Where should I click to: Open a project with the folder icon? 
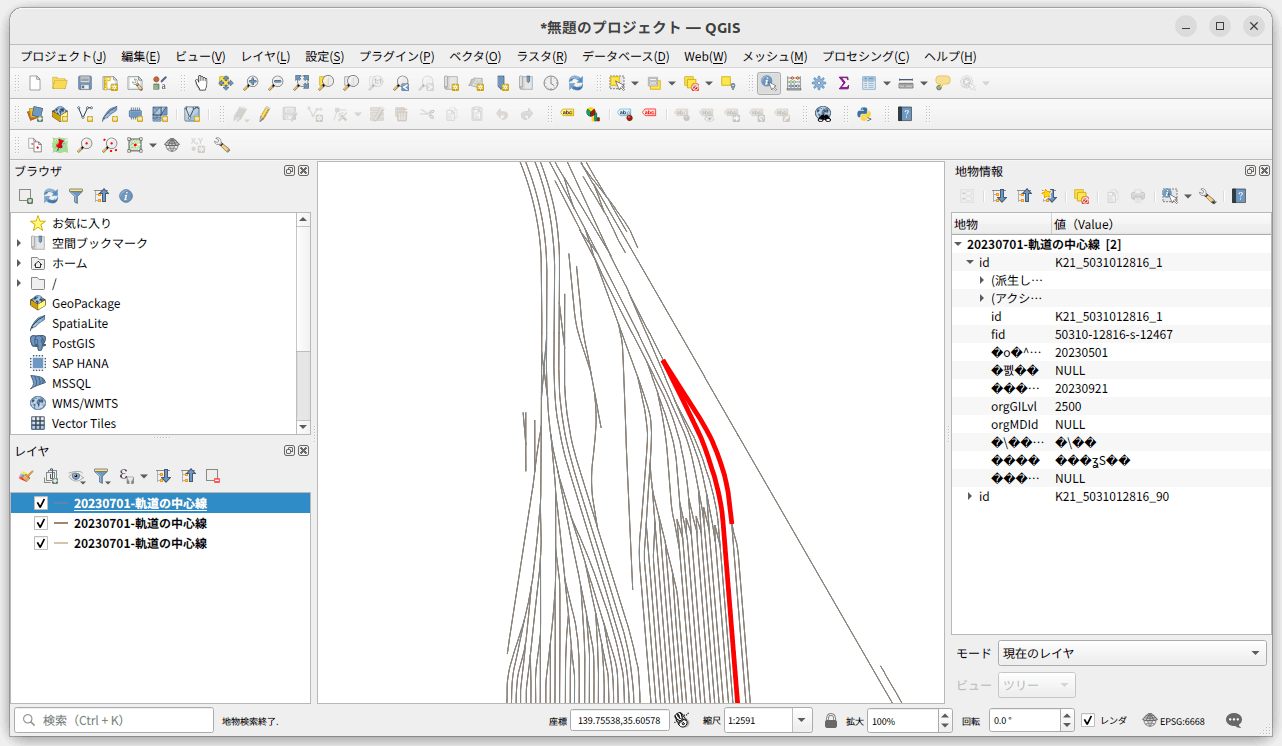tap(60, 84)
